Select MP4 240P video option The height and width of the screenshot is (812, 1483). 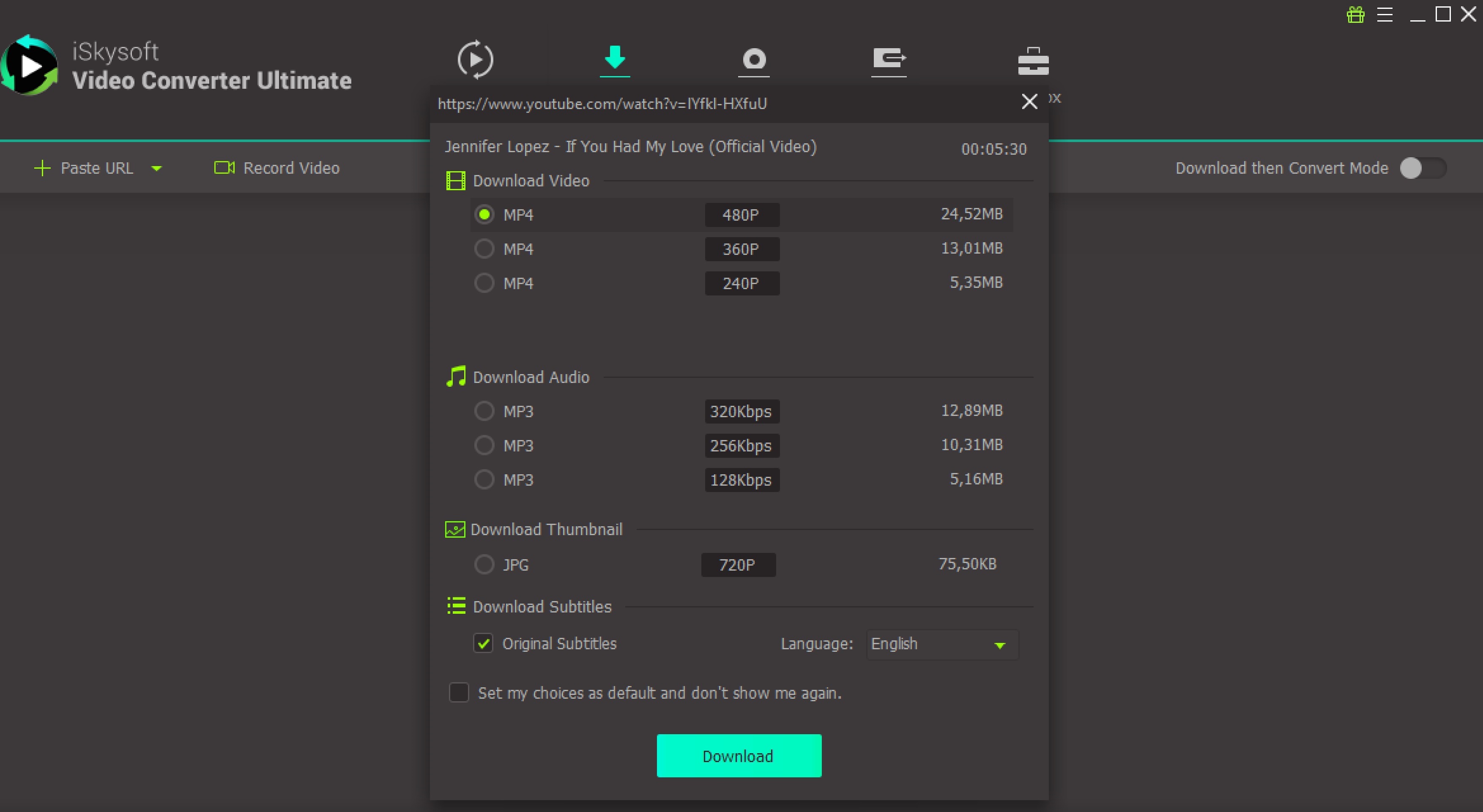(484, 282)
